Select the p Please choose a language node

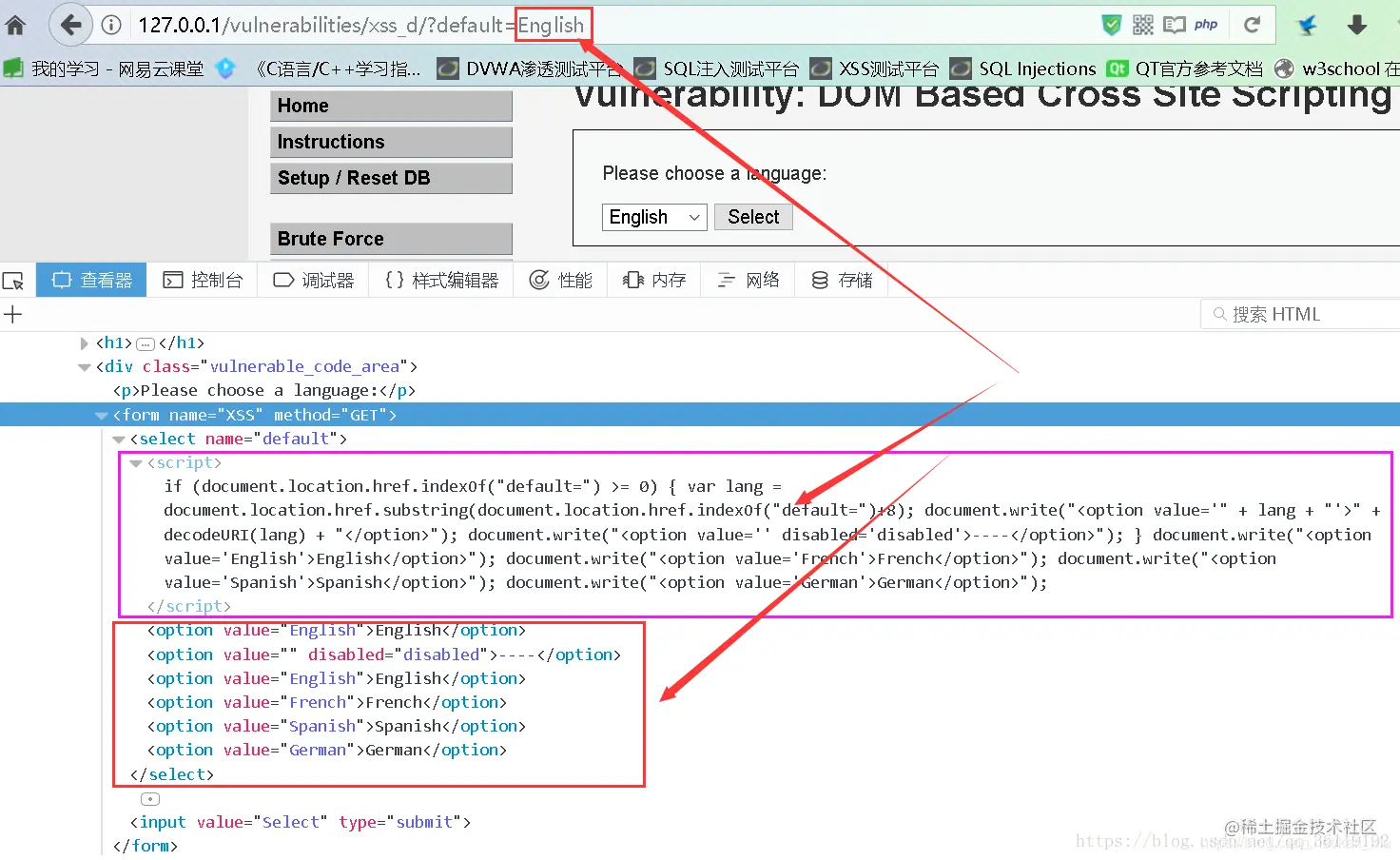coord(263,390)
